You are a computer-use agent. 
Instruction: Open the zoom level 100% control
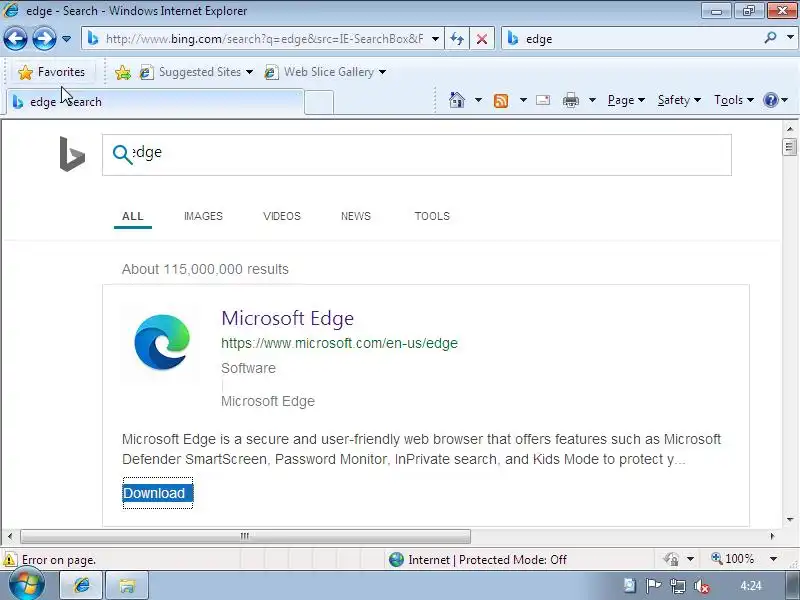pos(733,559)
